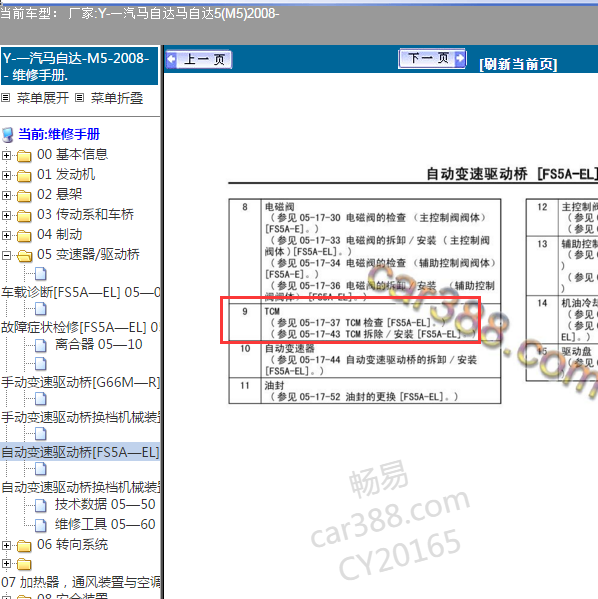598x599 pixels.
Task: Click document icon beside 离合器 05—10
Action: coord(41,345)
